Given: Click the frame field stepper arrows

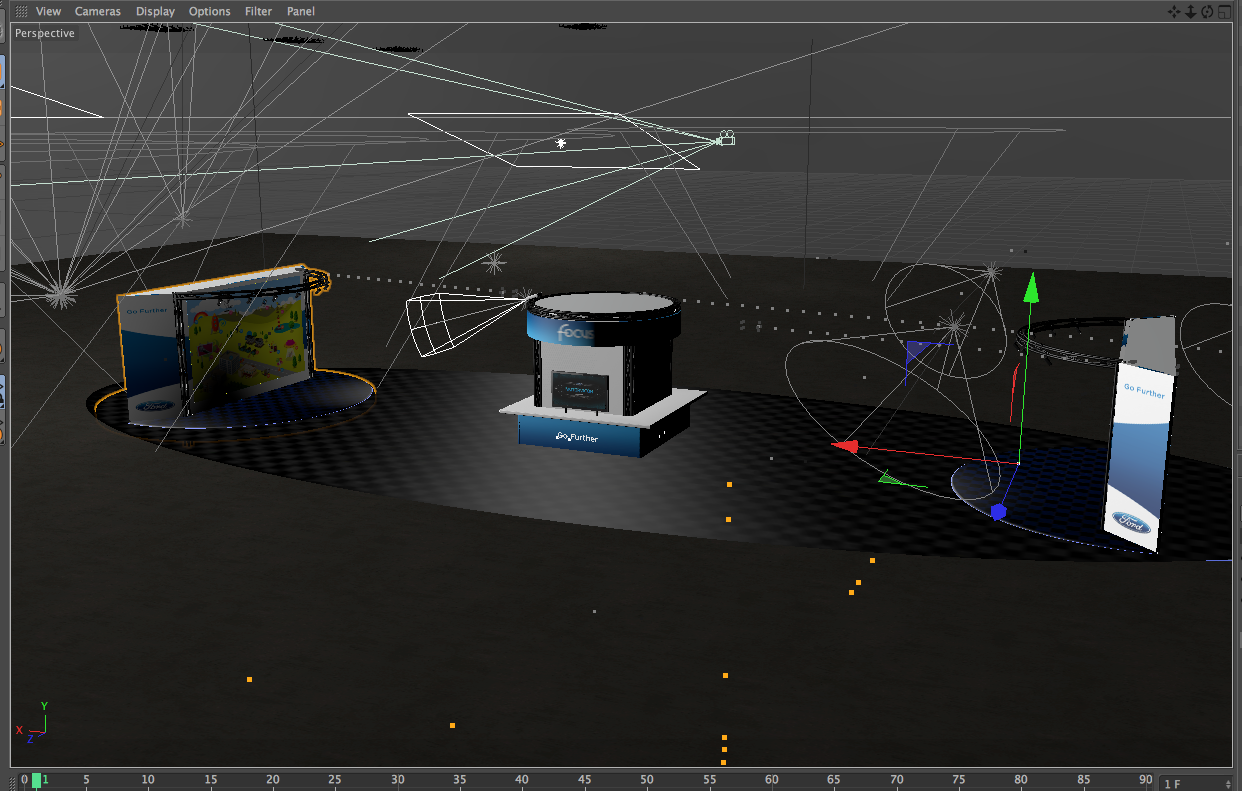Looking at the screenshot, I should (1226, 783).
